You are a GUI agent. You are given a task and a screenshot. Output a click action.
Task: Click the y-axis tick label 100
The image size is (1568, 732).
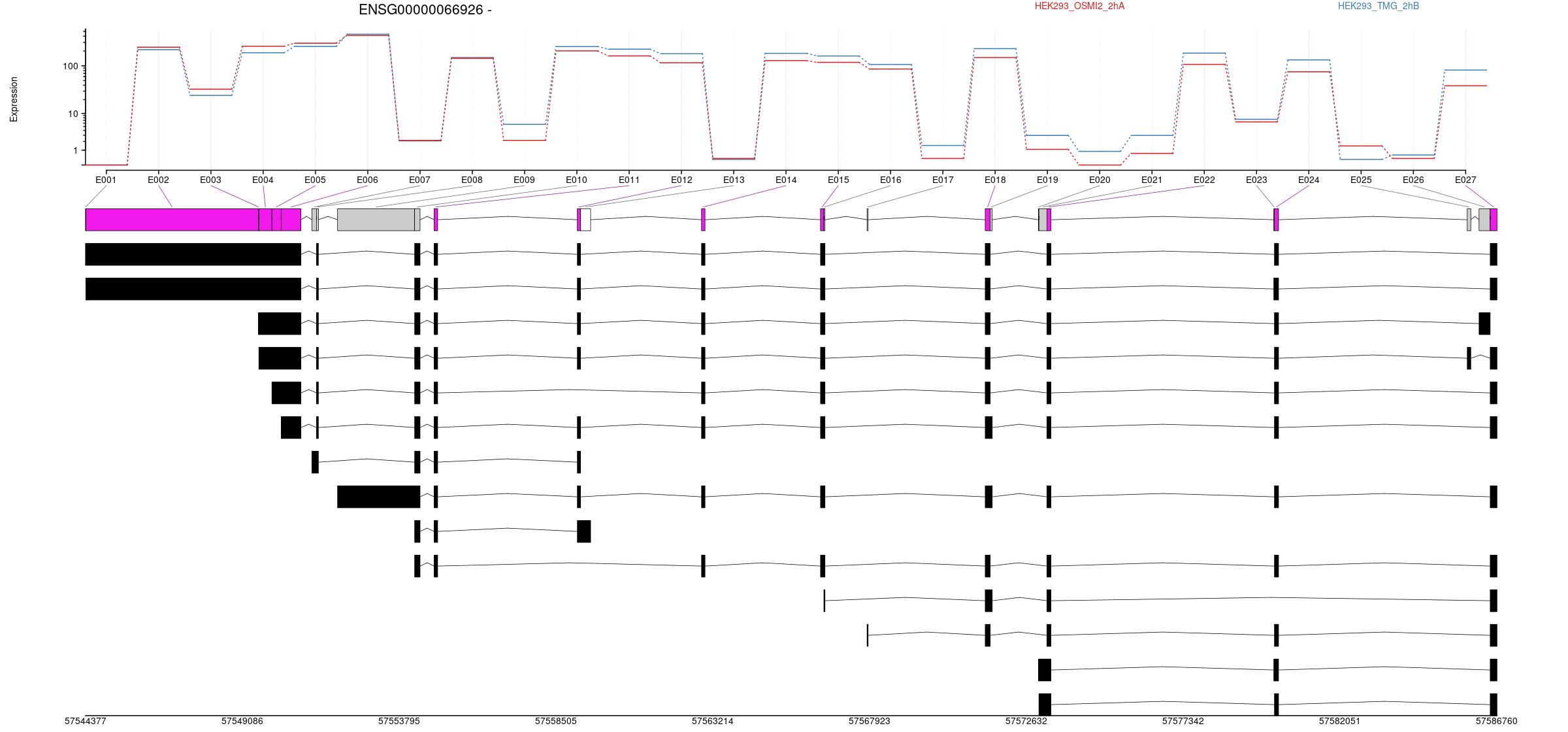(70, 66)
